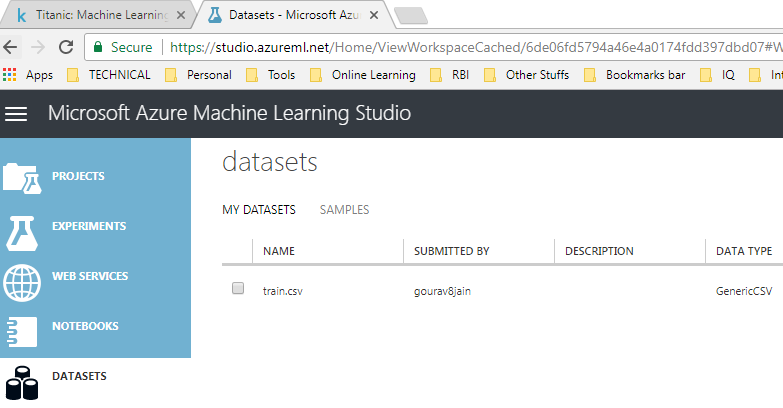This screenshot has height=408, width=783.
Task: Select the My Datasets tab
Action: pos(259,210)
